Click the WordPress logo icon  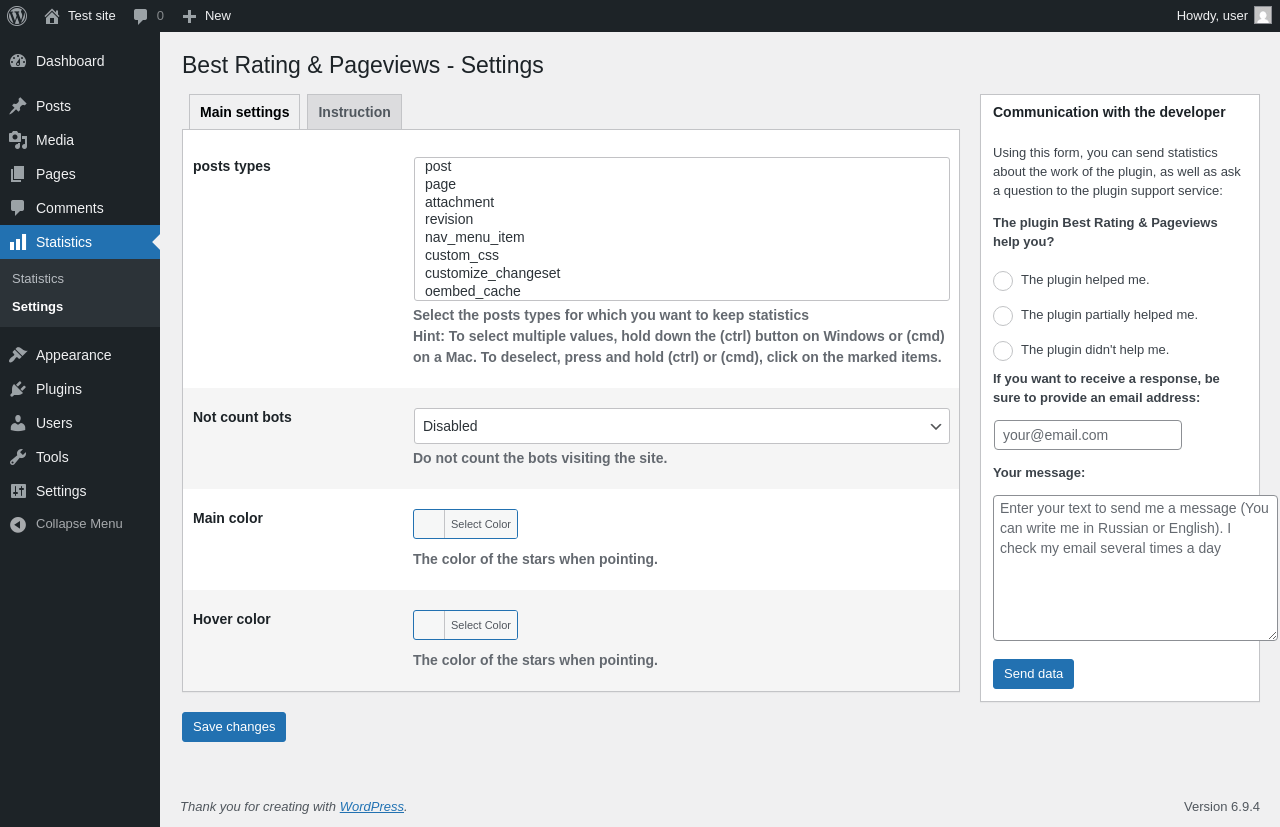click(17, 16)
